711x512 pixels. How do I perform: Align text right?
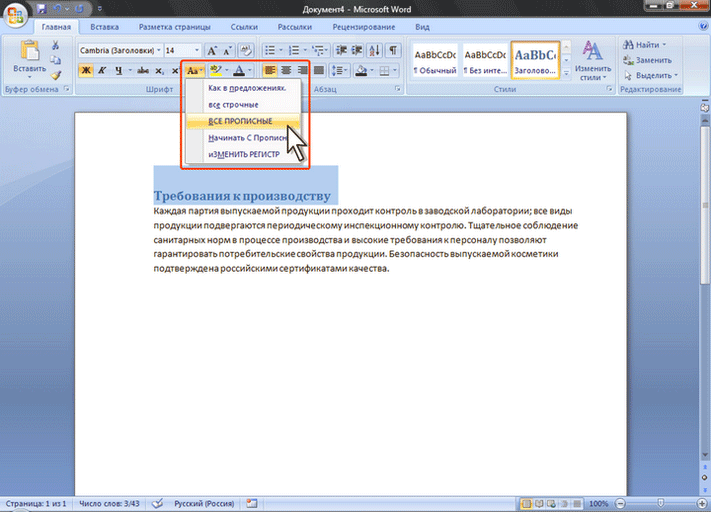(302, 70)
